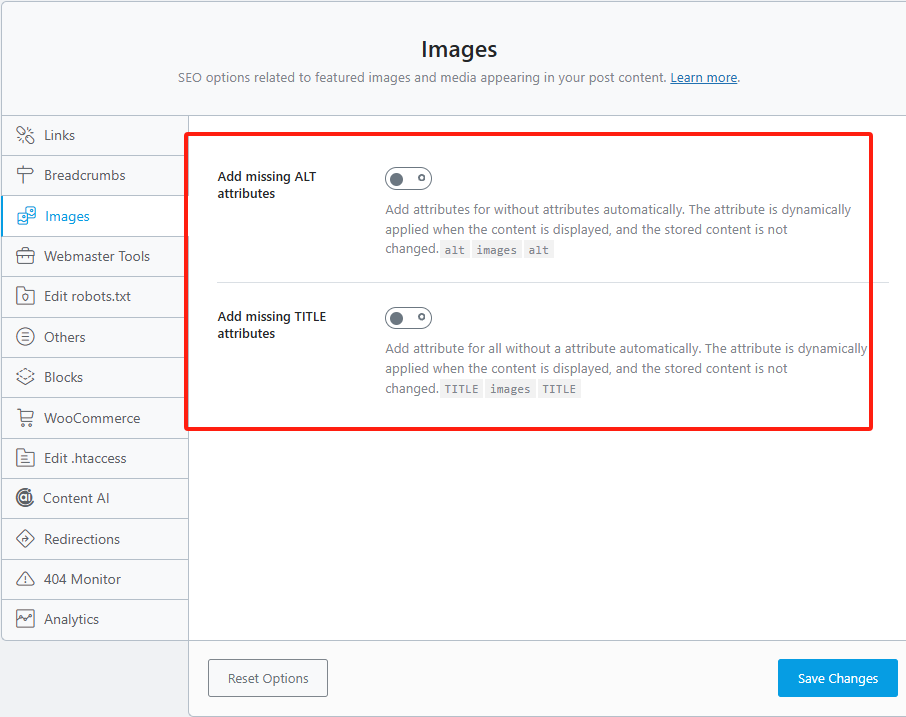
Task: Follow the Learn more link
Action: tap(703, 78)
